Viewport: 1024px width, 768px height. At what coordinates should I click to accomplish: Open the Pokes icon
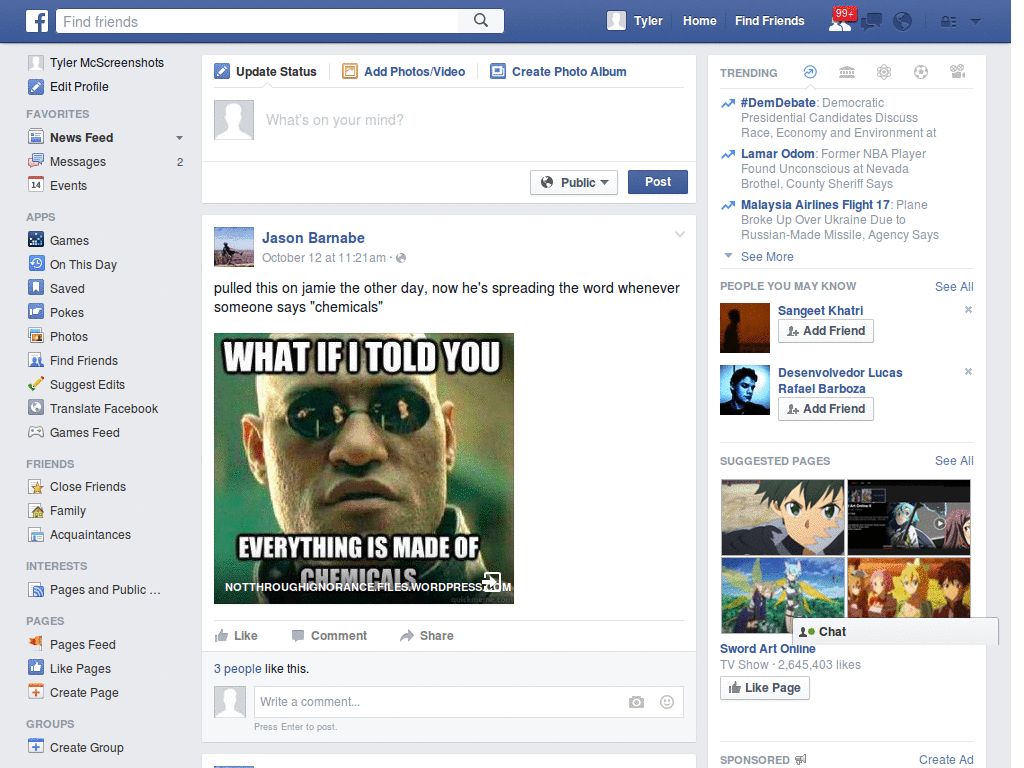[36, 312]
